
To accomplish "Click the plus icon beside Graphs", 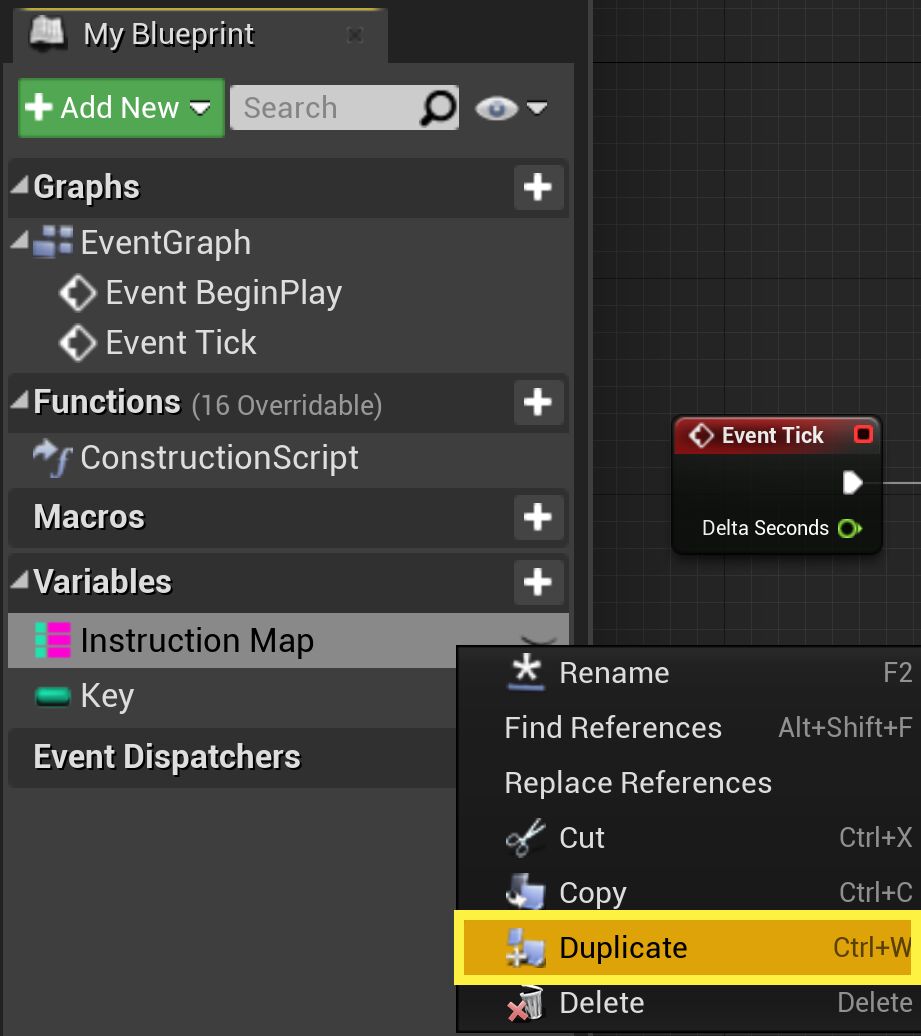I will 538,187.
